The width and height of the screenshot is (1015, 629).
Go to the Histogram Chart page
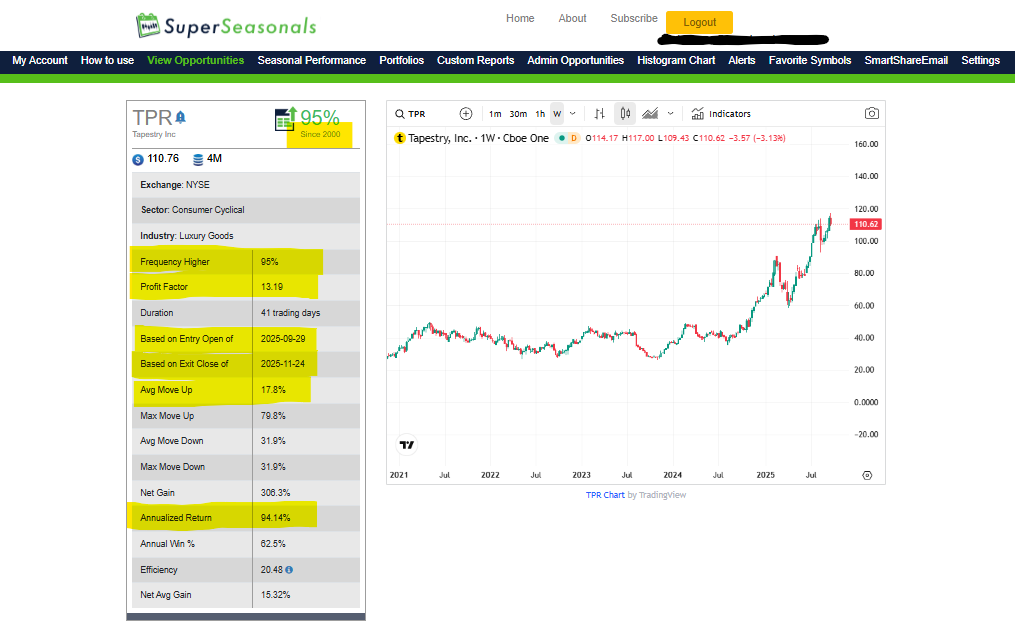pyautogui.click(x=676, y=60)
